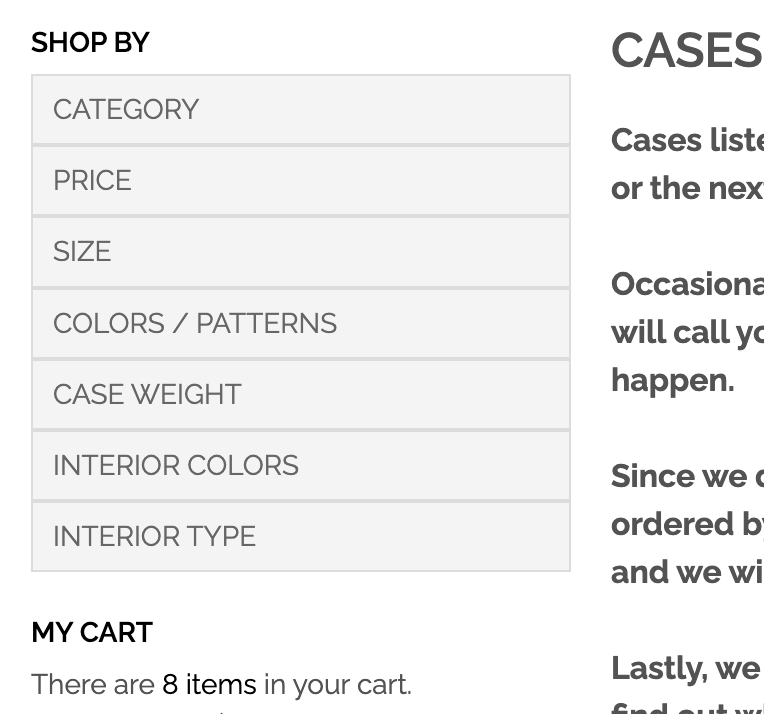Click the in your cart text
This screenshot has height=714, width=764.
click(338, 684)
